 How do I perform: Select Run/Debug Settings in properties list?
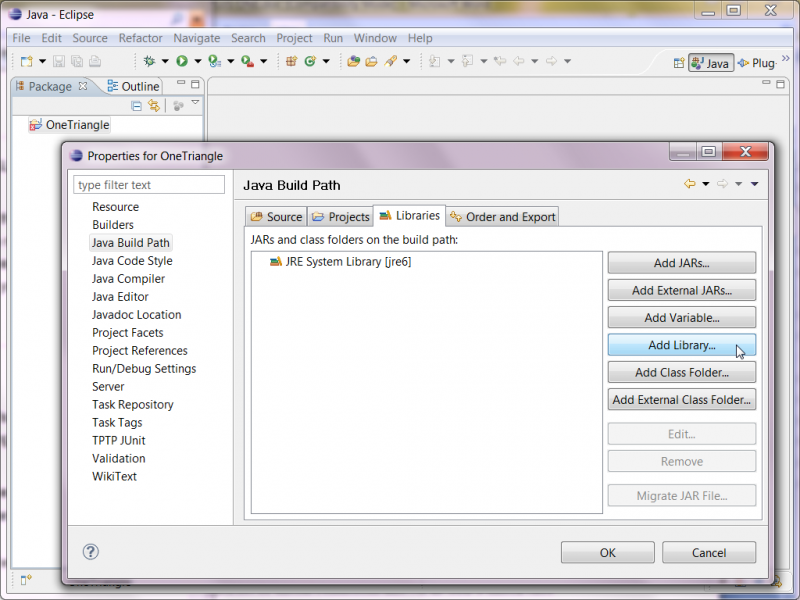click(x=144, y=368)
